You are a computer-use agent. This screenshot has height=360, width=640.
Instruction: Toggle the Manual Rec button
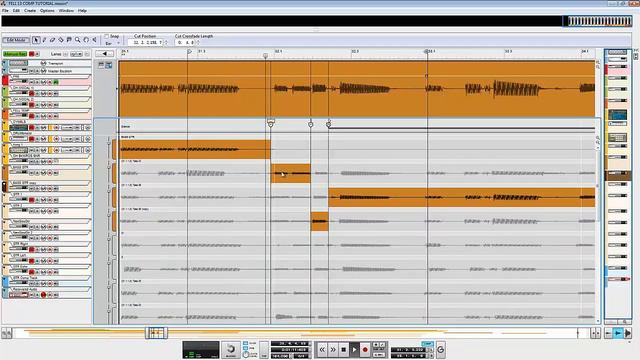click(15, 54)
